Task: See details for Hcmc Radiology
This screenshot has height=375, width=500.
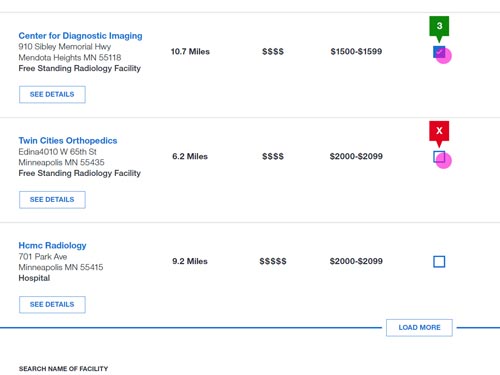Action: tap(52, 305)
